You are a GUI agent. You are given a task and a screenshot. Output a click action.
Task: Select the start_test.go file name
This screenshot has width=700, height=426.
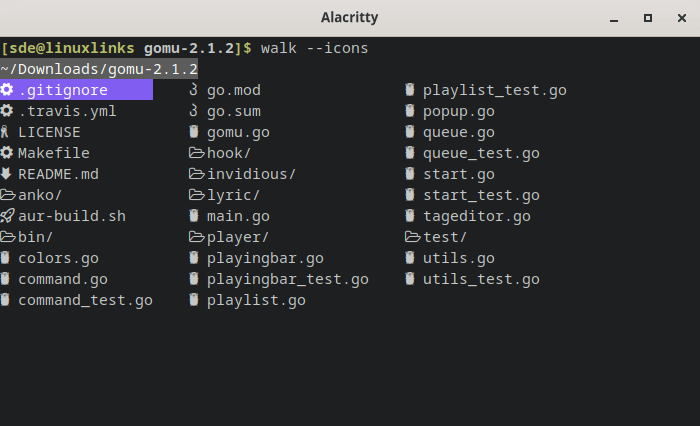tap(481, 196)
